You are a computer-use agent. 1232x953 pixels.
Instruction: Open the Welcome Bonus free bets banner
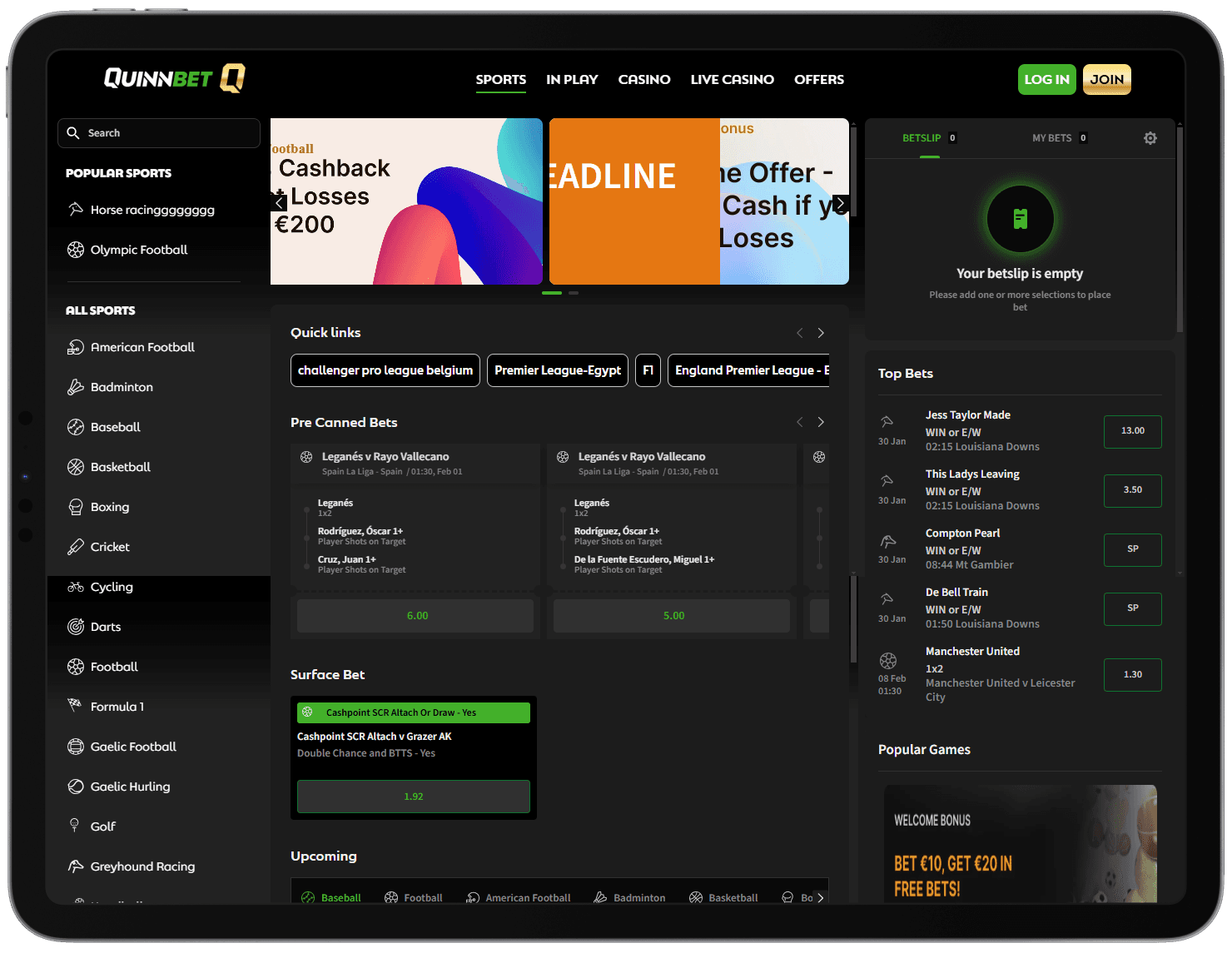pos(1021,844)
